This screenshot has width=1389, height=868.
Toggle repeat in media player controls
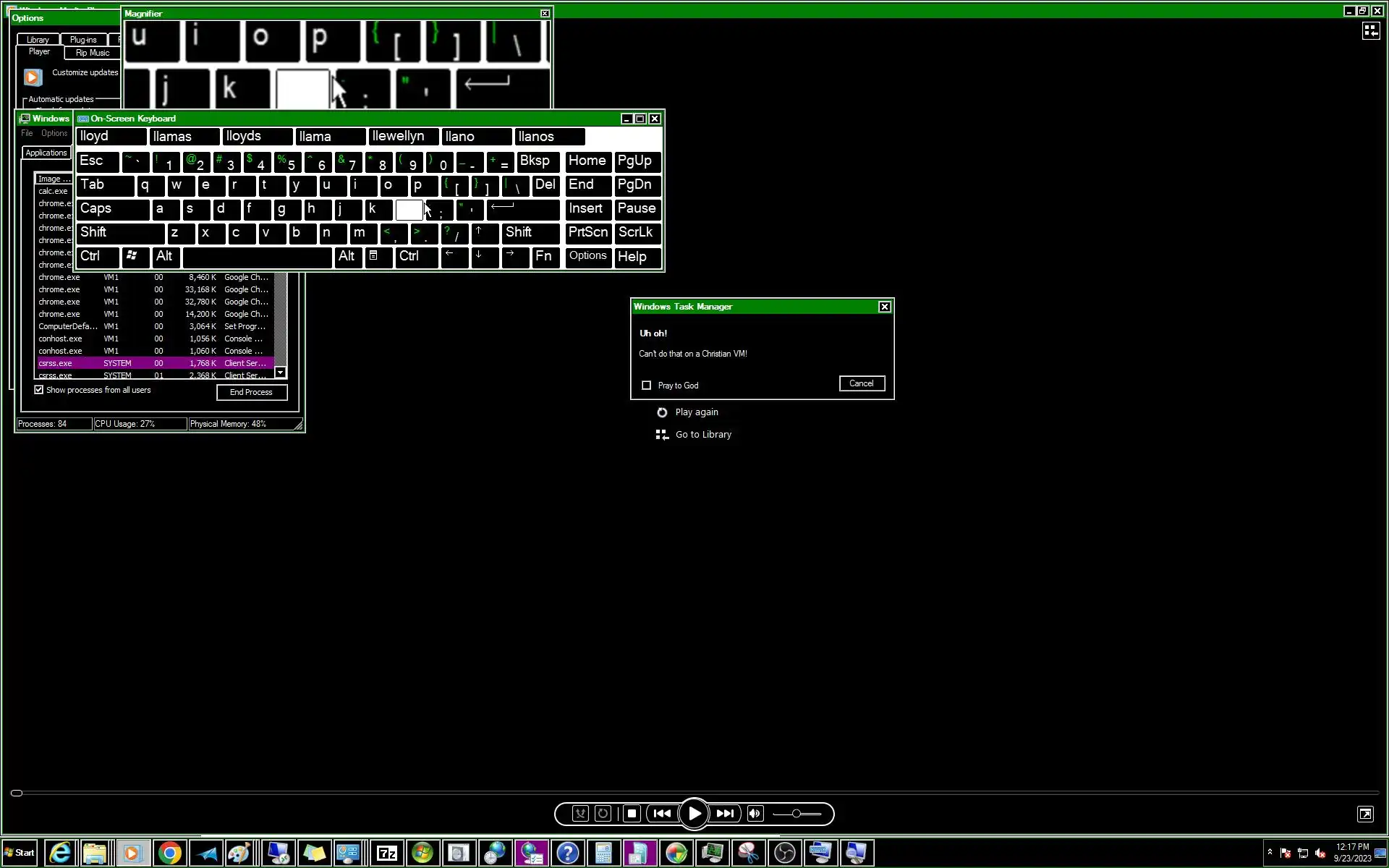[x=603, y=814]
